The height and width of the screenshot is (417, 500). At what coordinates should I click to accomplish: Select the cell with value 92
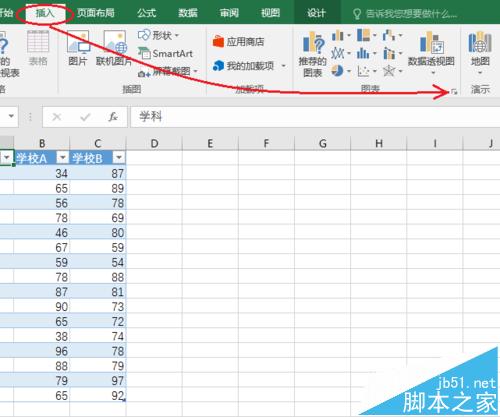pos(98,395)
